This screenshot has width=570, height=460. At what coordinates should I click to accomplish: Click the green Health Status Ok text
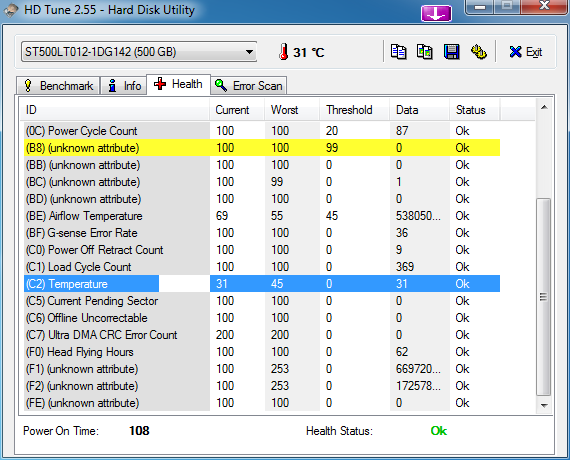click(x=439, y=431)
